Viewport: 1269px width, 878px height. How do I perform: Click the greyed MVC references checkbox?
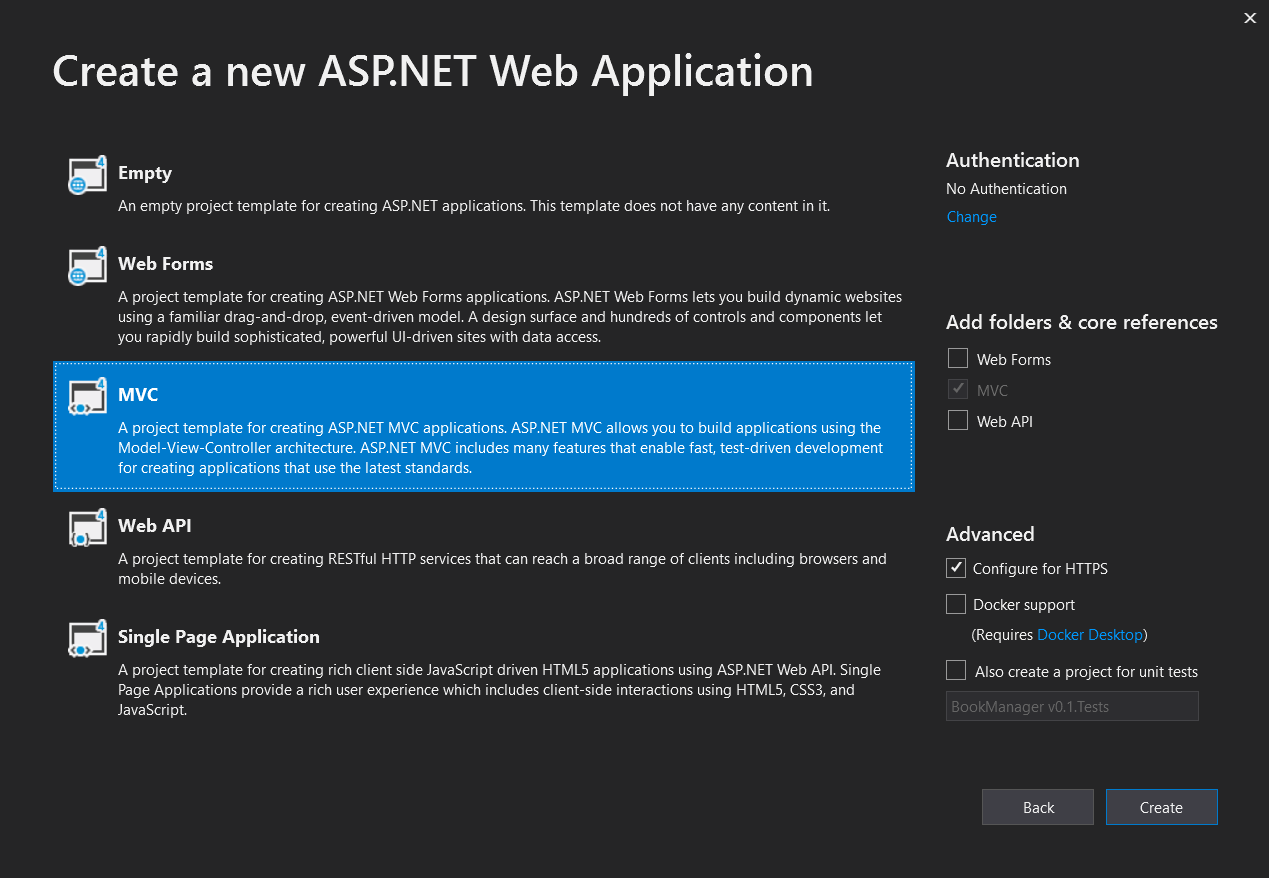(x=958, y=390)
